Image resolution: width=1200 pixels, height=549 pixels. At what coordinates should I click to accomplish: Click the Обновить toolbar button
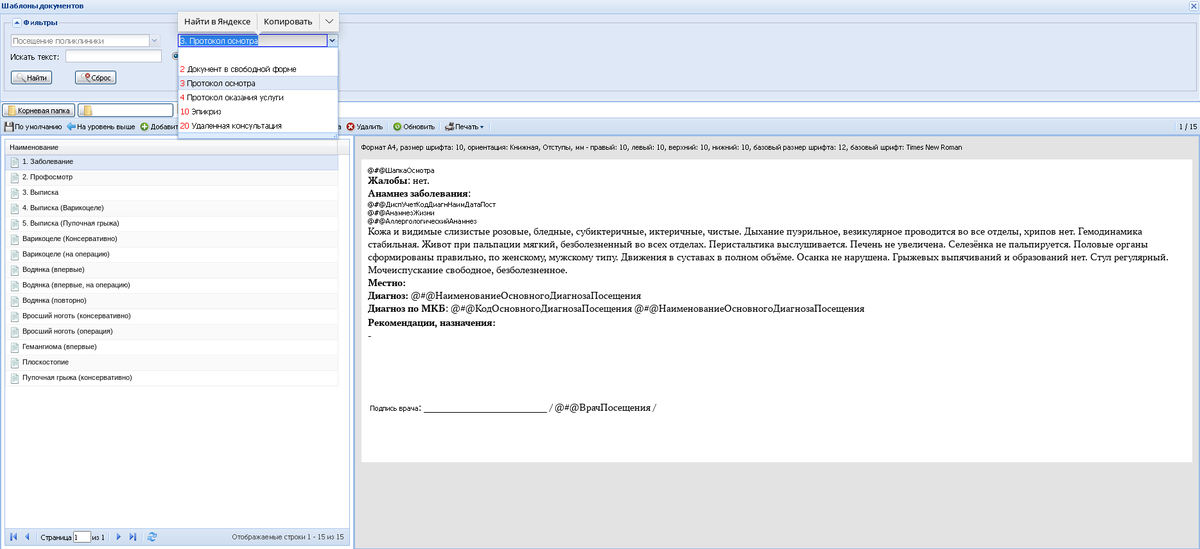(x=414, y=127)
